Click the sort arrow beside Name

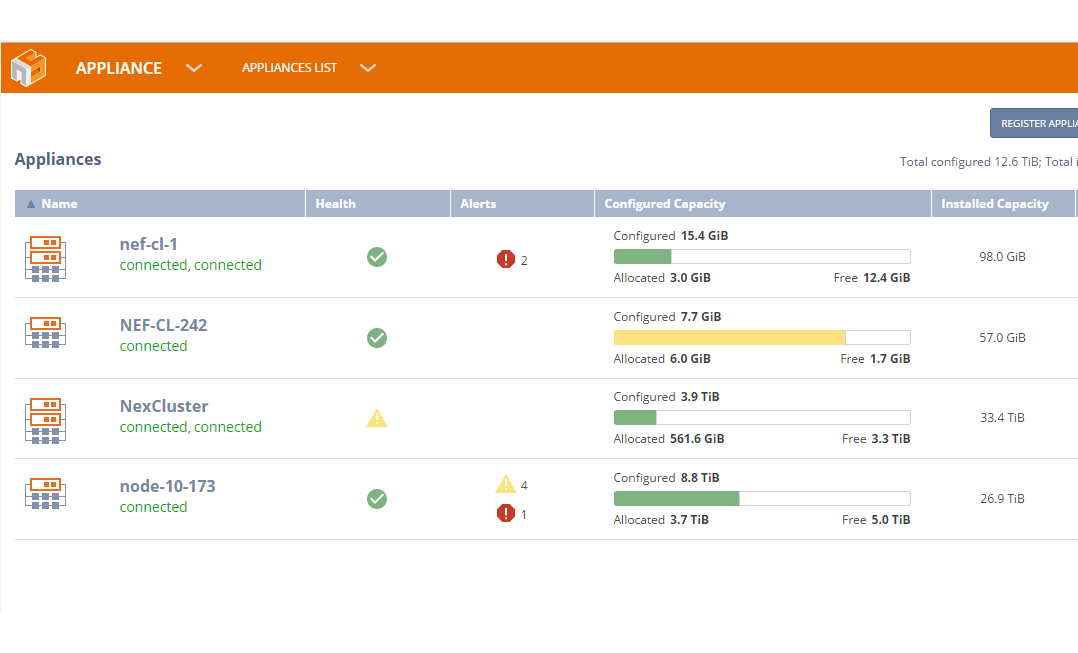coord(30,204)
